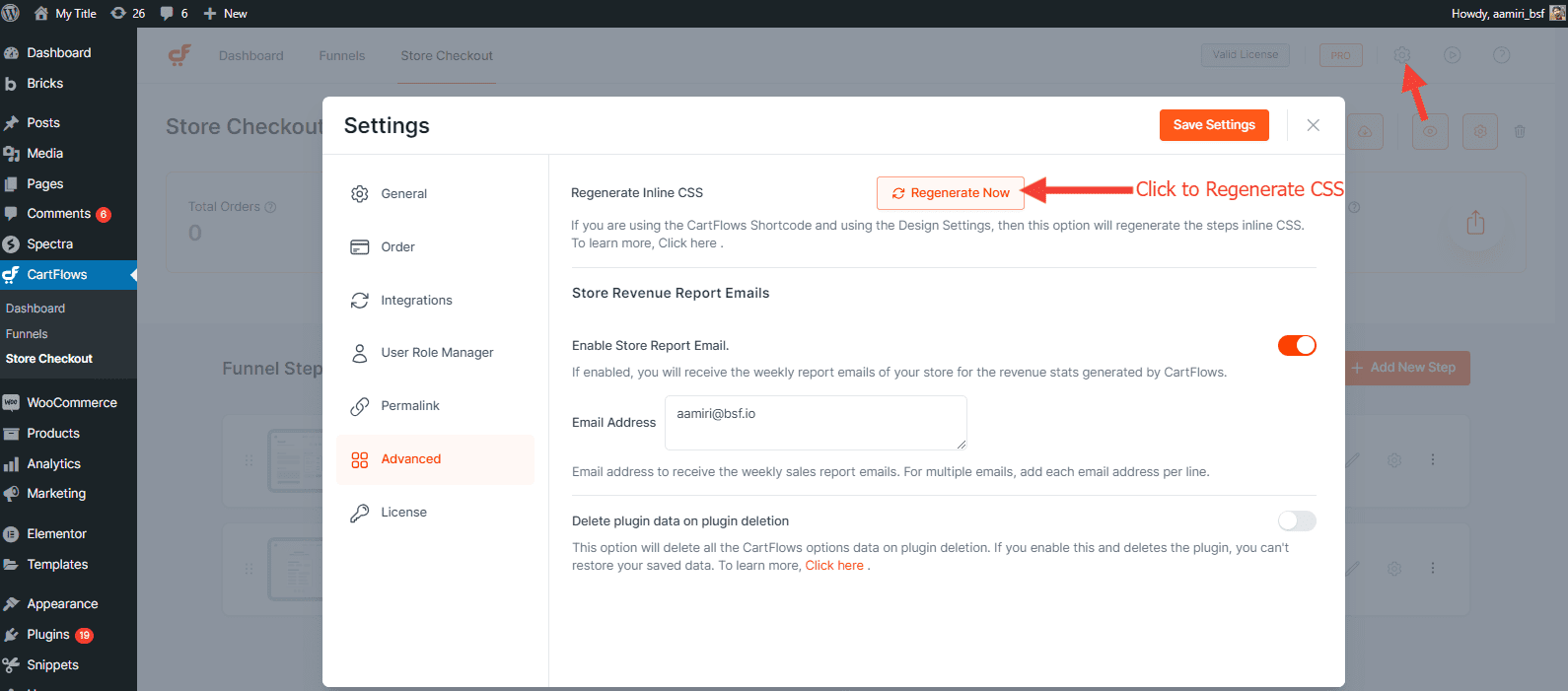
Task: Disable the Store Report Email toggle
Action: (1296, 345)
